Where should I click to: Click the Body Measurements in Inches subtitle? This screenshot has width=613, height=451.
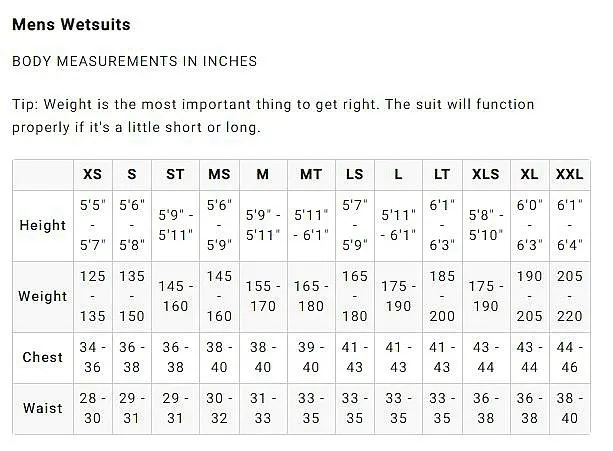click(135, 61)
